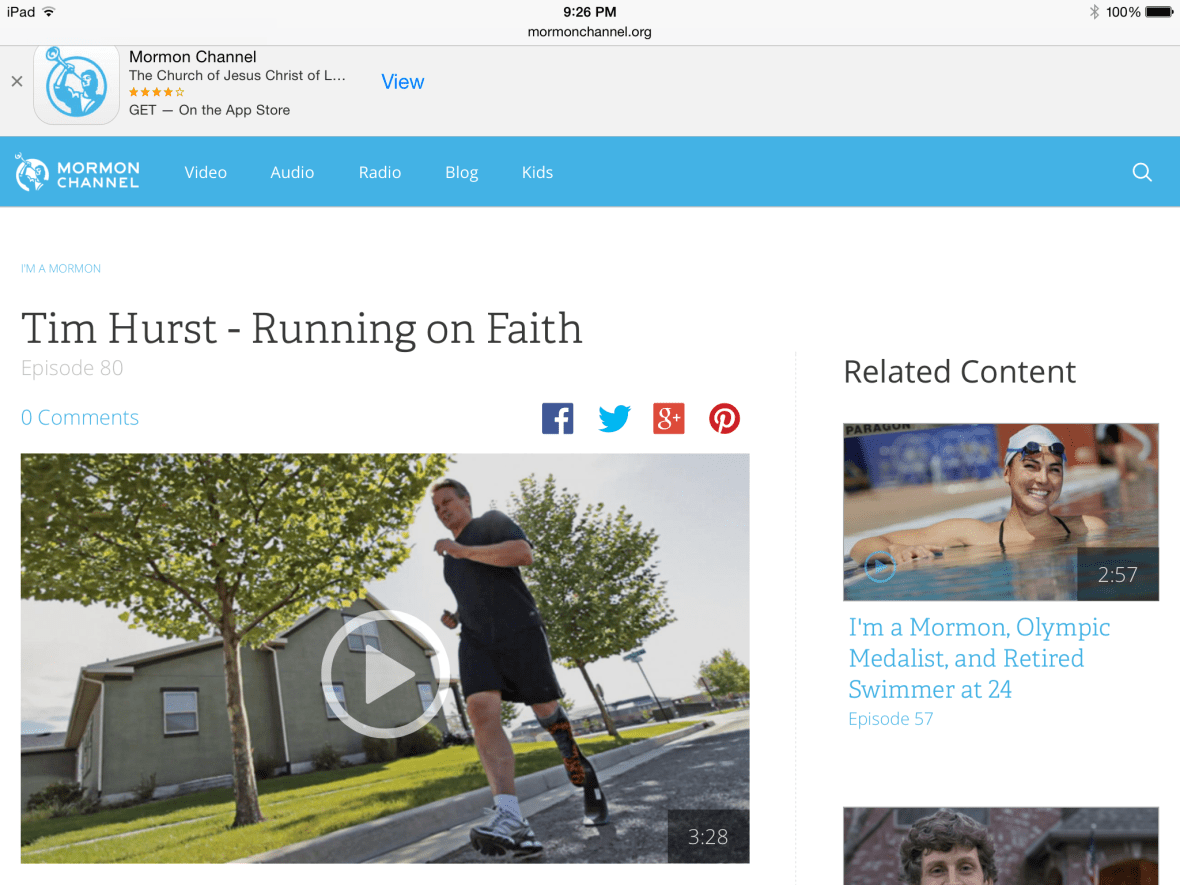Open the Audio menu
Viewport: 1180px width, 885px height.
click(292, 172)
